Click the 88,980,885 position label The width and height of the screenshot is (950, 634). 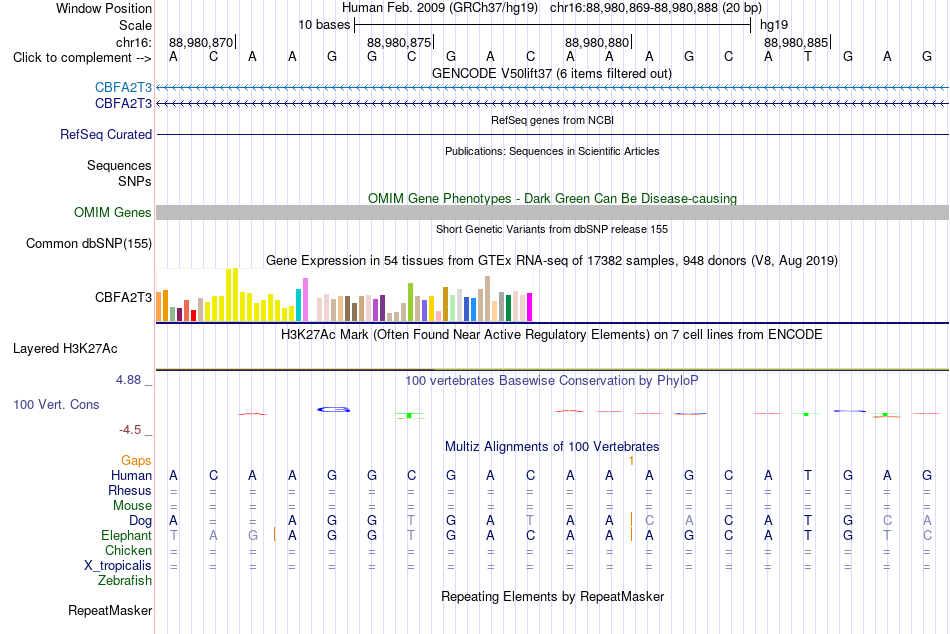(x=796, y=42)
